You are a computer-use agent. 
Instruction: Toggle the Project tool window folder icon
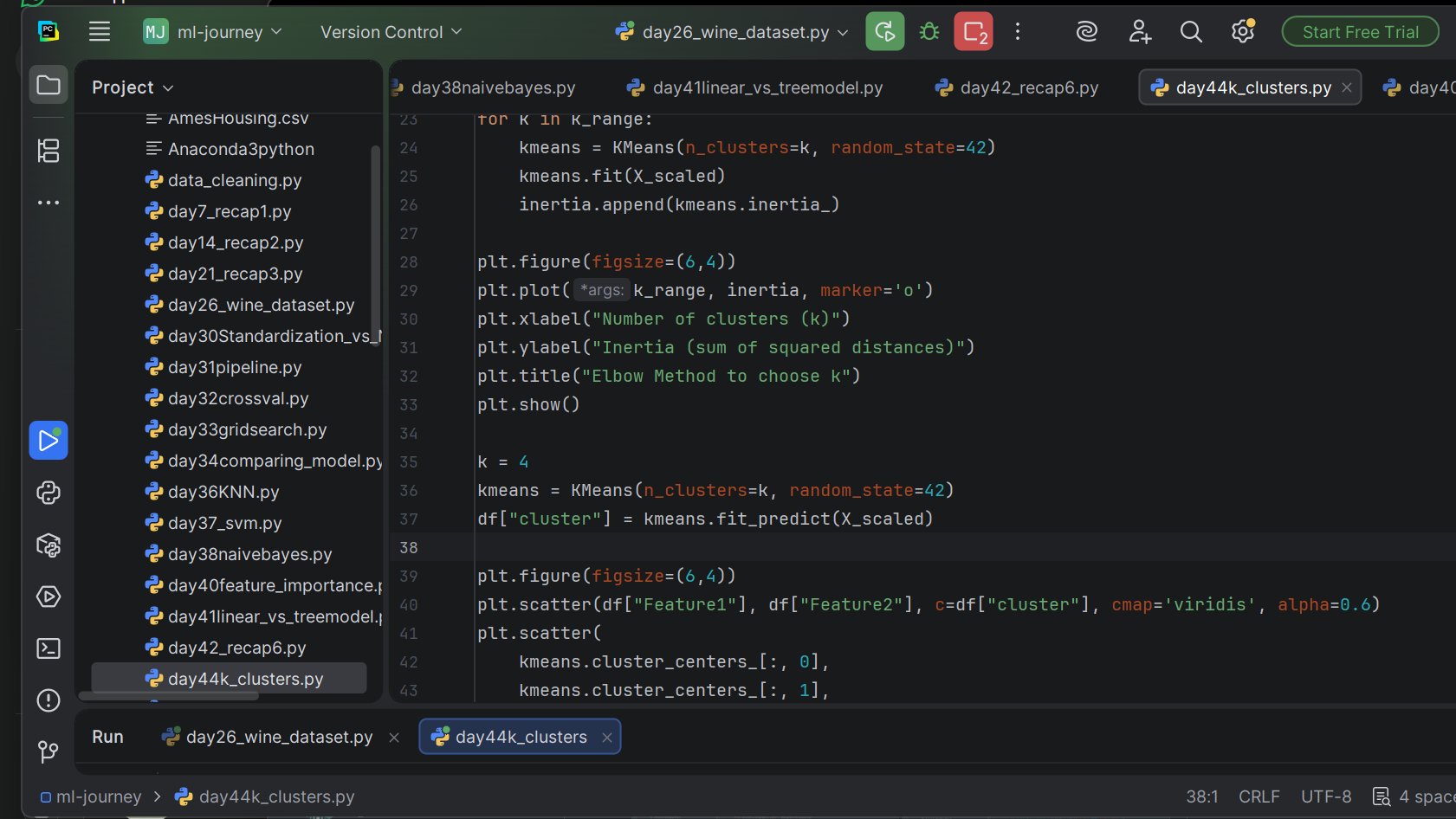49,85
